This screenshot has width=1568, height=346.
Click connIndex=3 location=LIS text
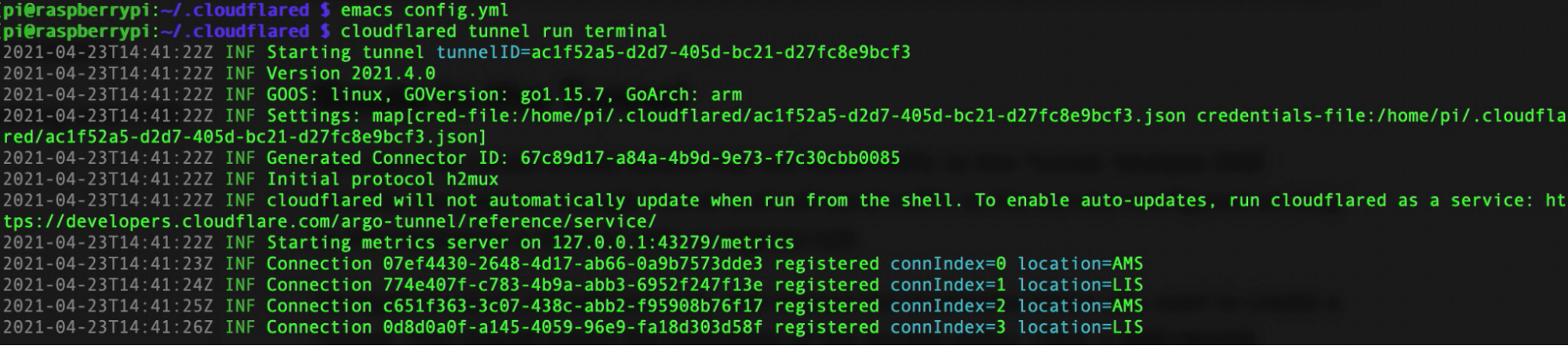point(1017,328)
